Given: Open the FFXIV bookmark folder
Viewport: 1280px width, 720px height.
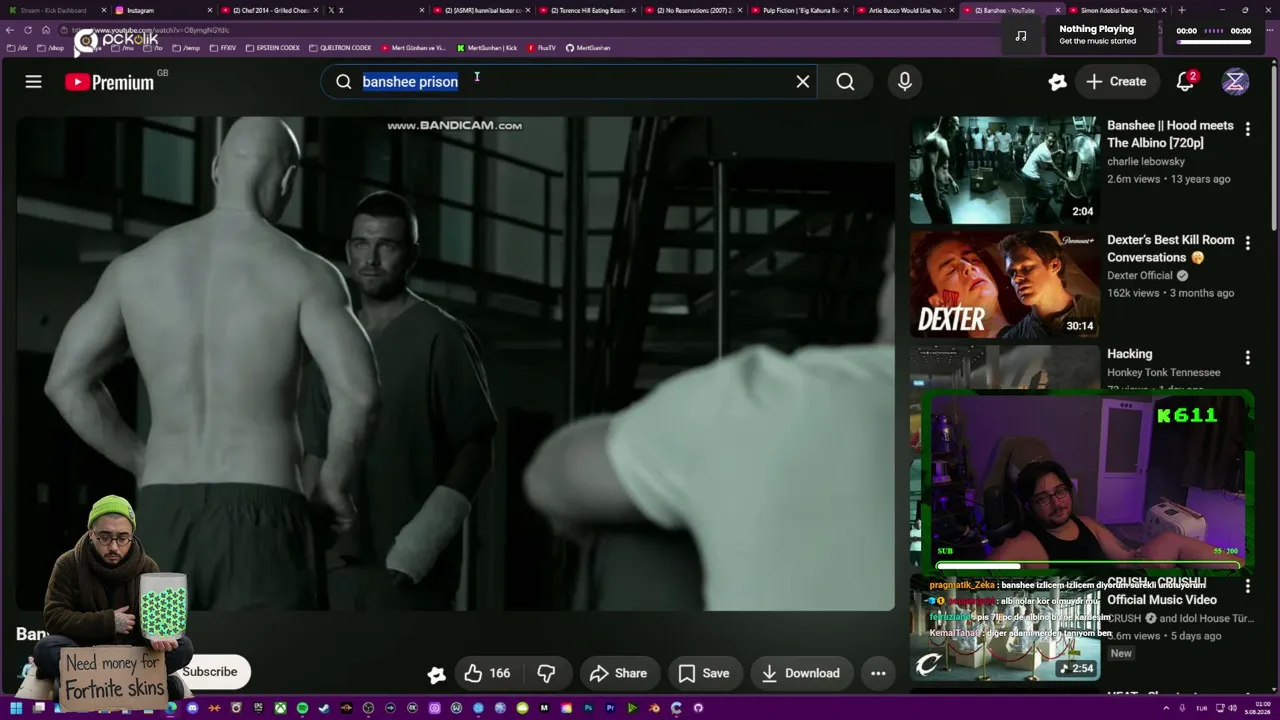Looking at the screenshot, I should pyautogui.click(x=222, y=48).
